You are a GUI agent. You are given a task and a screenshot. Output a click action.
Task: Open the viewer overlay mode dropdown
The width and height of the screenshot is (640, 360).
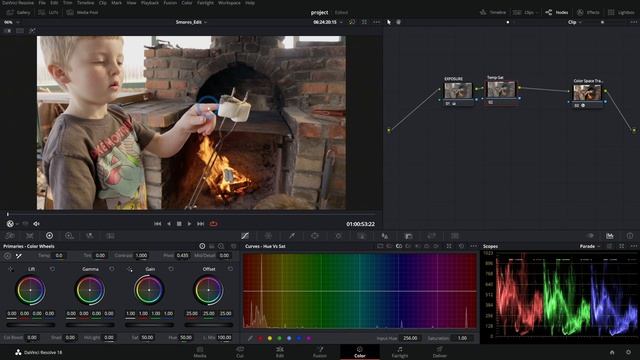(x=12, y=224)
